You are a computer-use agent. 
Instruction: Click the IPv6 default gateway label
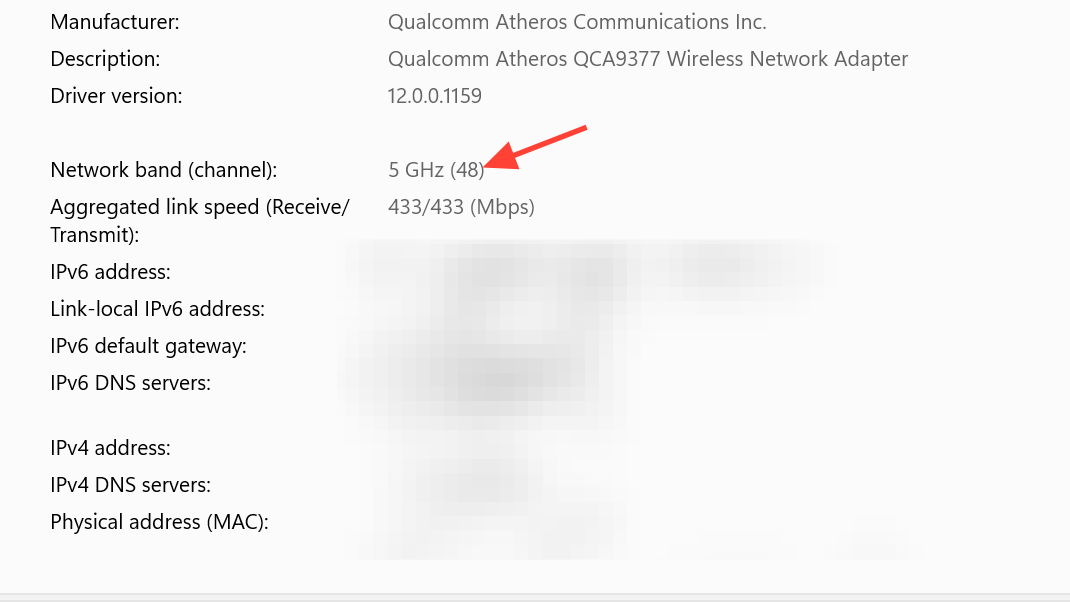148,346
